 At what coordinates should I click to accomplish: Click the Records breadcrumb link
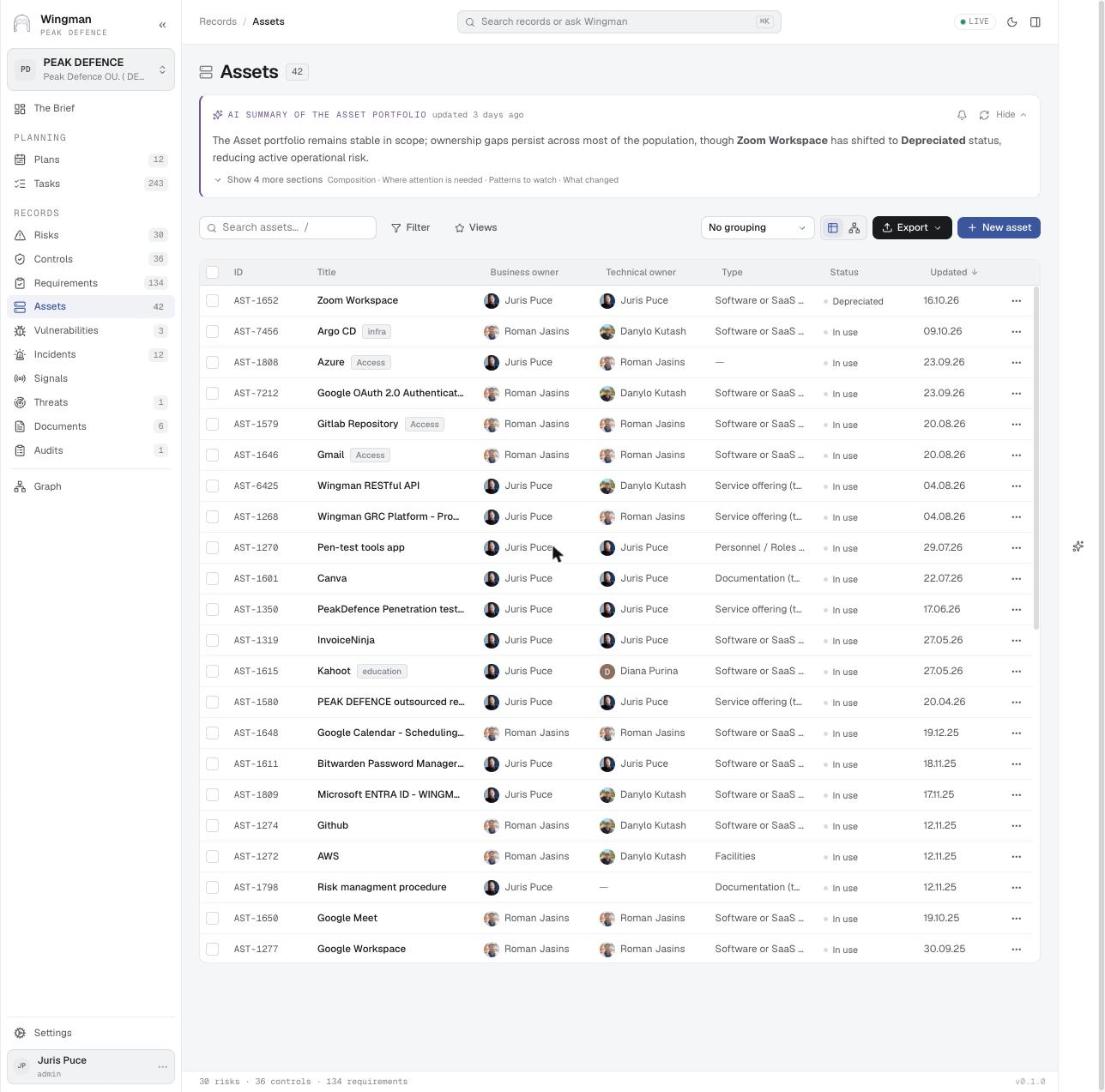pos(218,22)
